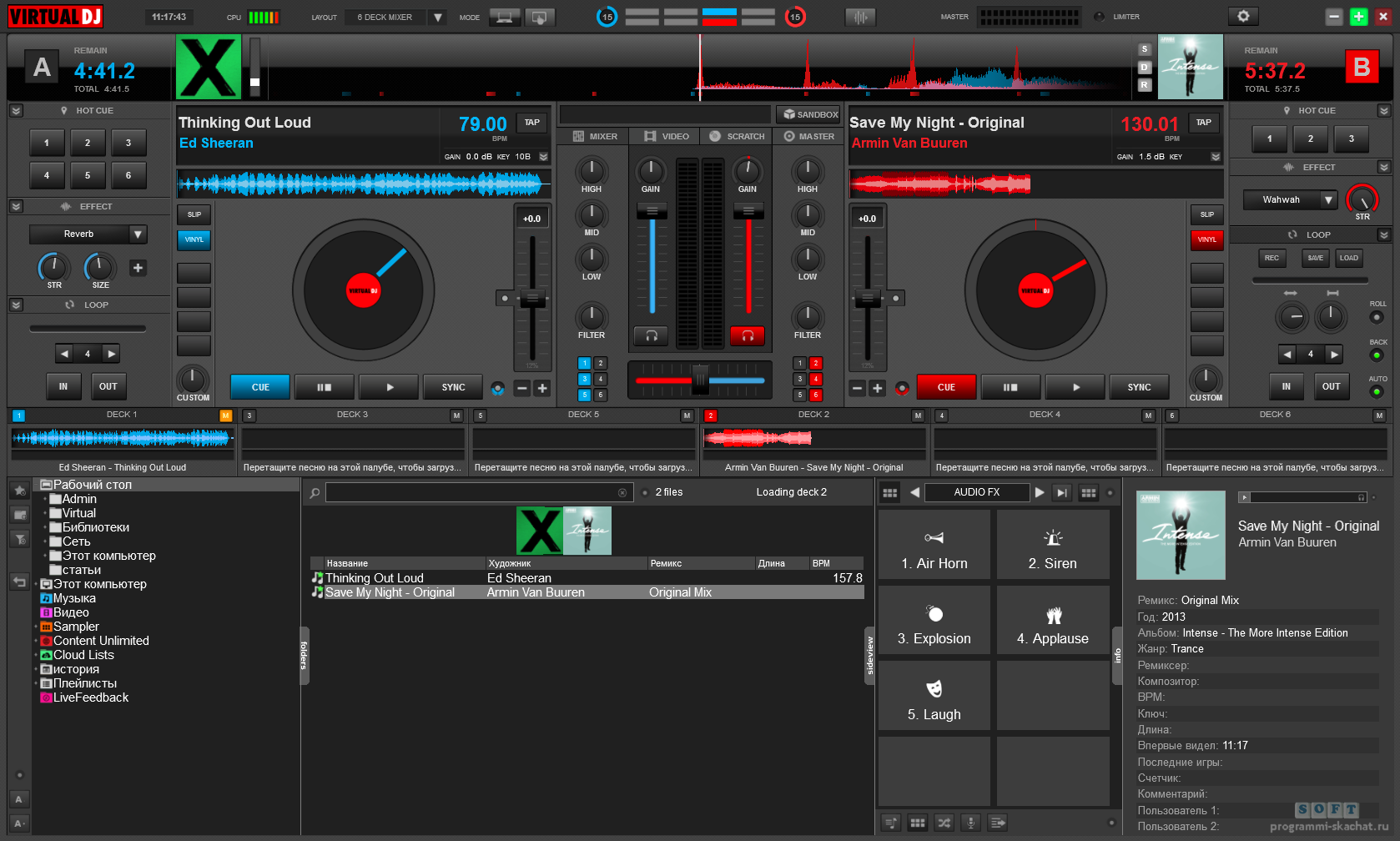Click the back arrow icon in browser sidebar
The image size is (1400, 841).
[x=19, y=582]
